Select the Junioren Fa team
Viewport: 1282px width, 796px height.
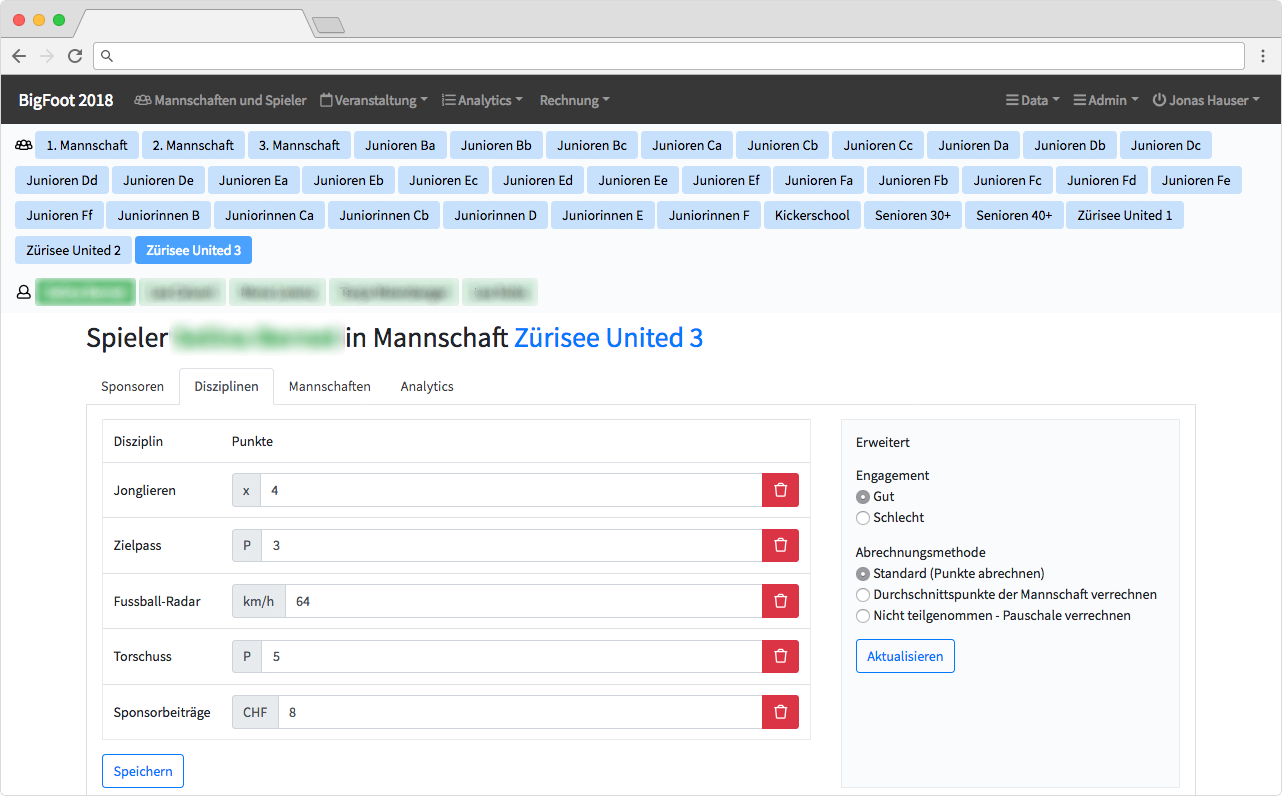click(819, 180)
